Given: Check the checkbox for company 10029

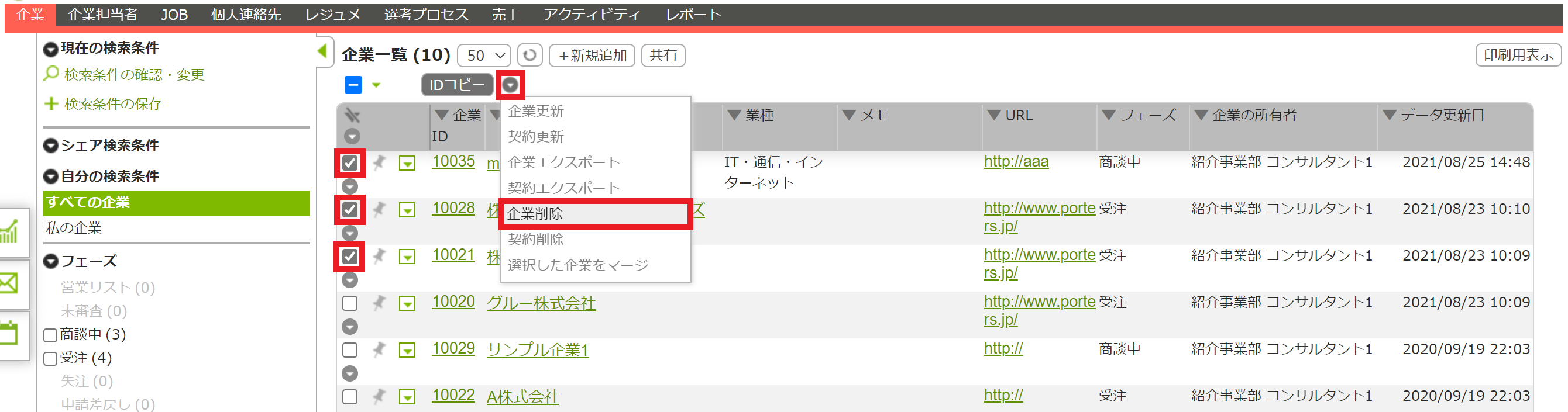Looking at the screenshot, I should pos(349,349).
